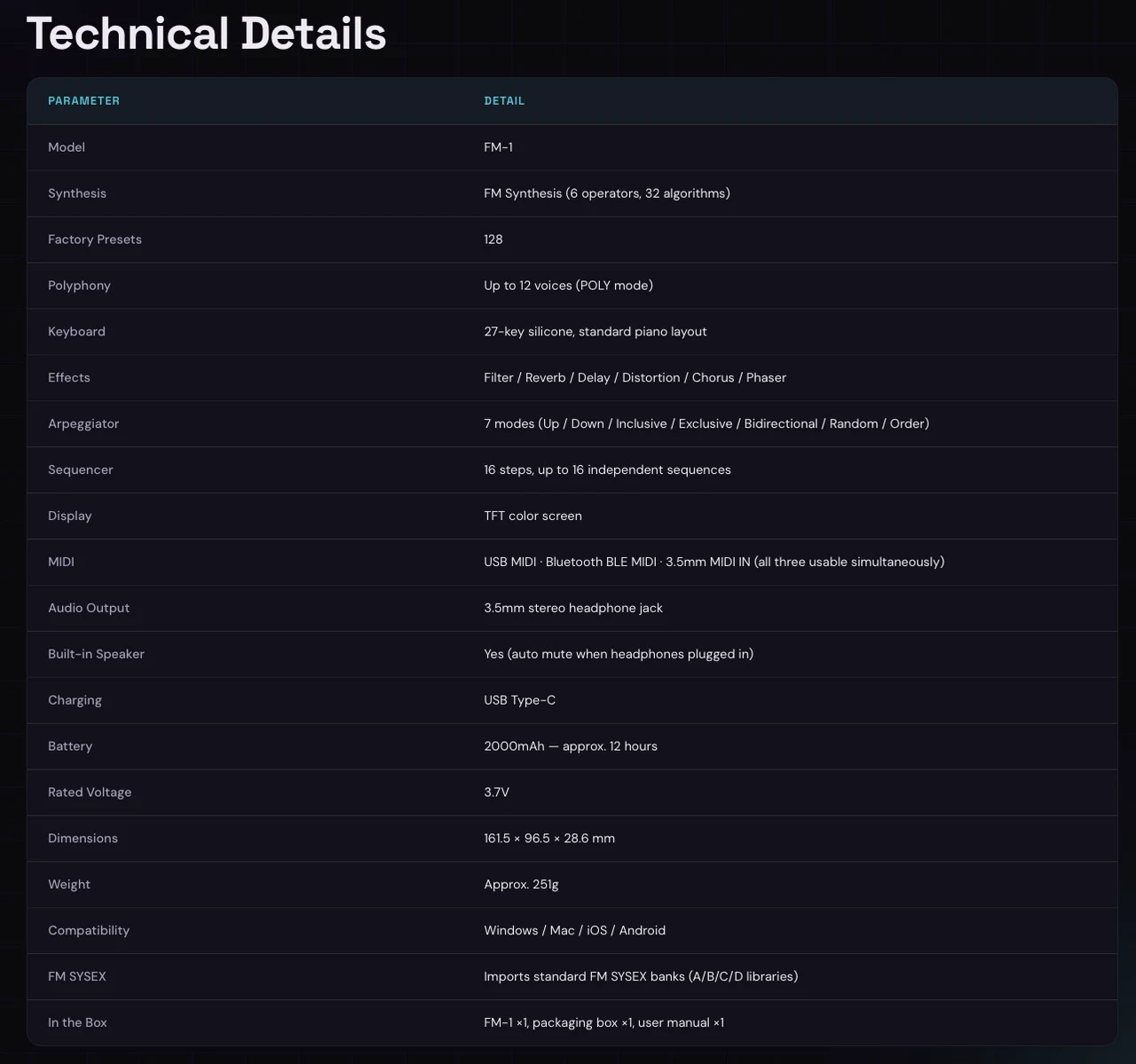Click 'Windows / Mac / iOS / Android' value
1136x1064 pixels.
pyautogui.click(x=574, y=932)
